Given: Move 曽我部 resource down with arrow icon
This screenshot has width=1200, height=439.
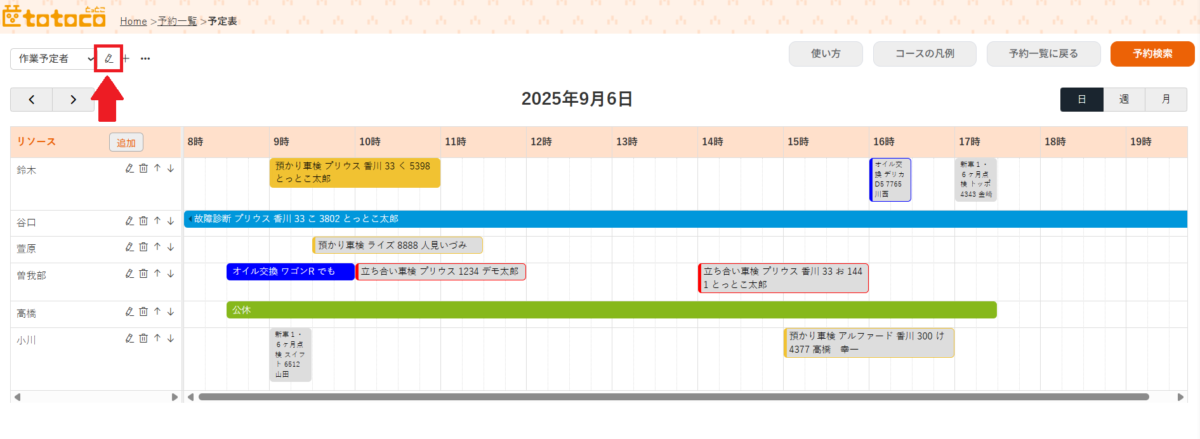Looking at the screenshot, I should (x=171, y=273).
